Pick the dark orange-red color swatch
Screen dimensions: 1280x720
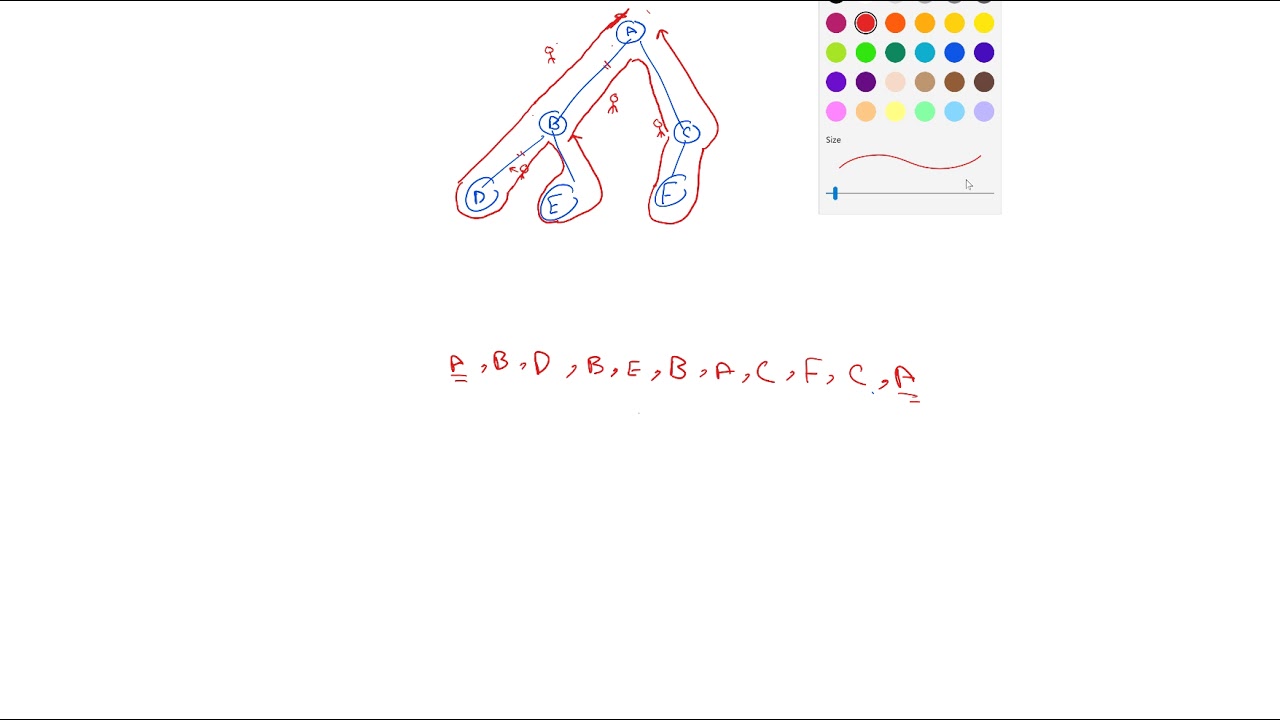pyautogui.click(x=895, y=23)
